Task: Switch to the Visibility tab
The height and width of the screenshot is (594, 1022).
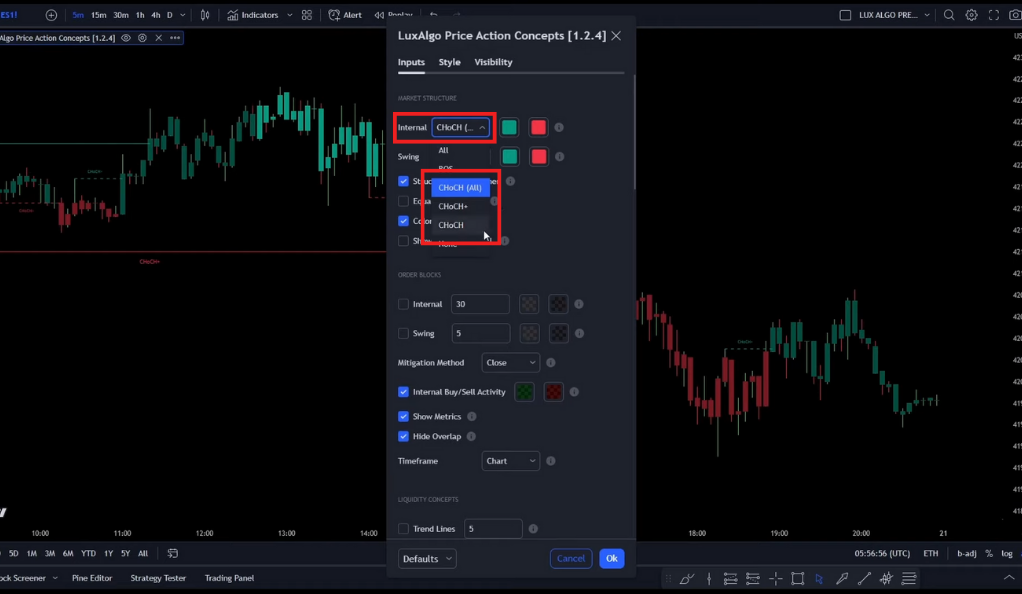Action: pos(493,62)
